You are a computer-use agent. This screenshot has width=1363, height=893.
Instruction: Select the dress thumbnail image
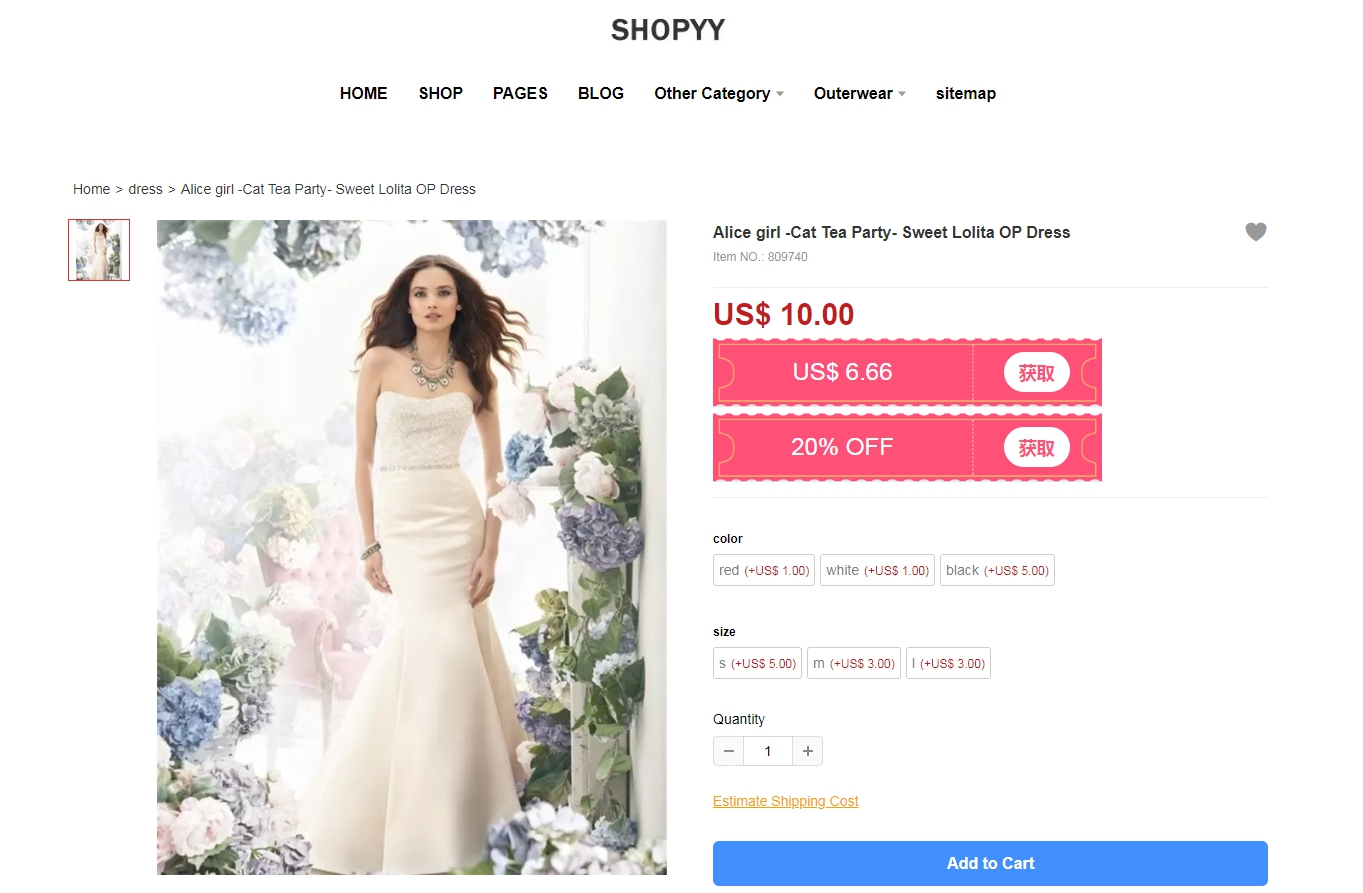click(99, 250)
